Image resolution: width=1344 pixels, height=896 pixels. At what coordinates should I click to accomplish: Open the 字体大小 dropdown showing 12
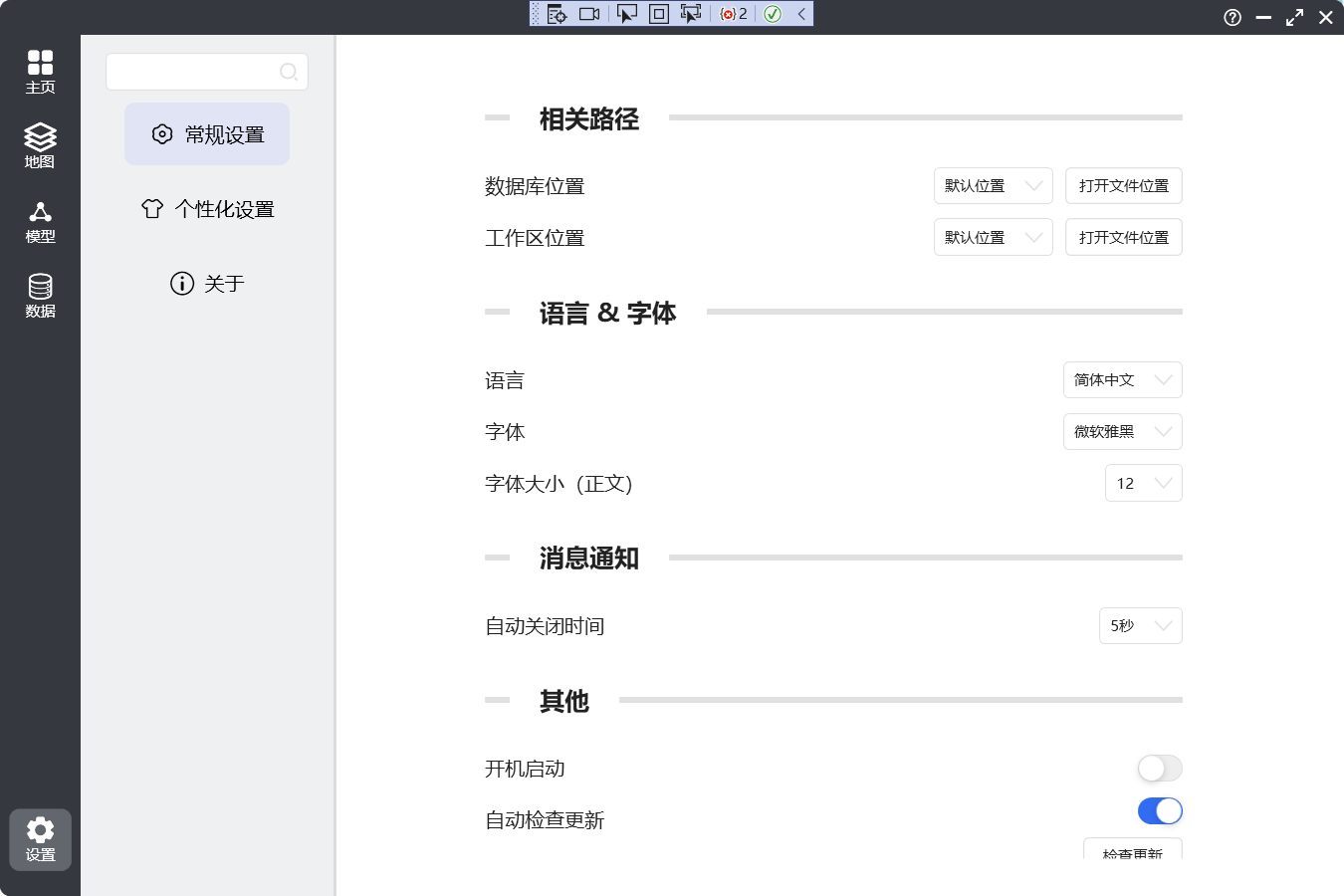(x=1143, y=483)
